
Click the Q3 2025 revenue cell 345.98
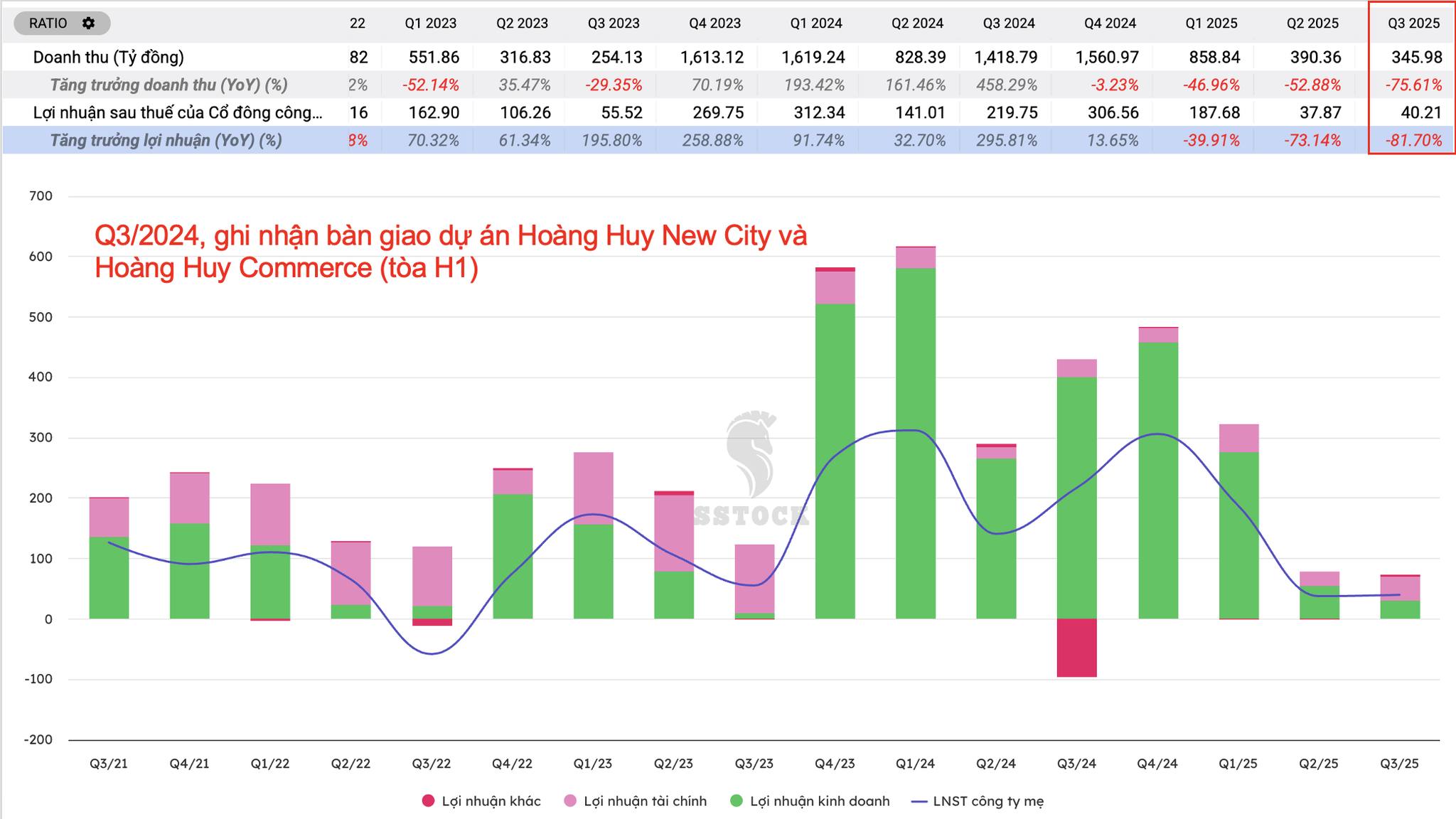coord(1416,57)
